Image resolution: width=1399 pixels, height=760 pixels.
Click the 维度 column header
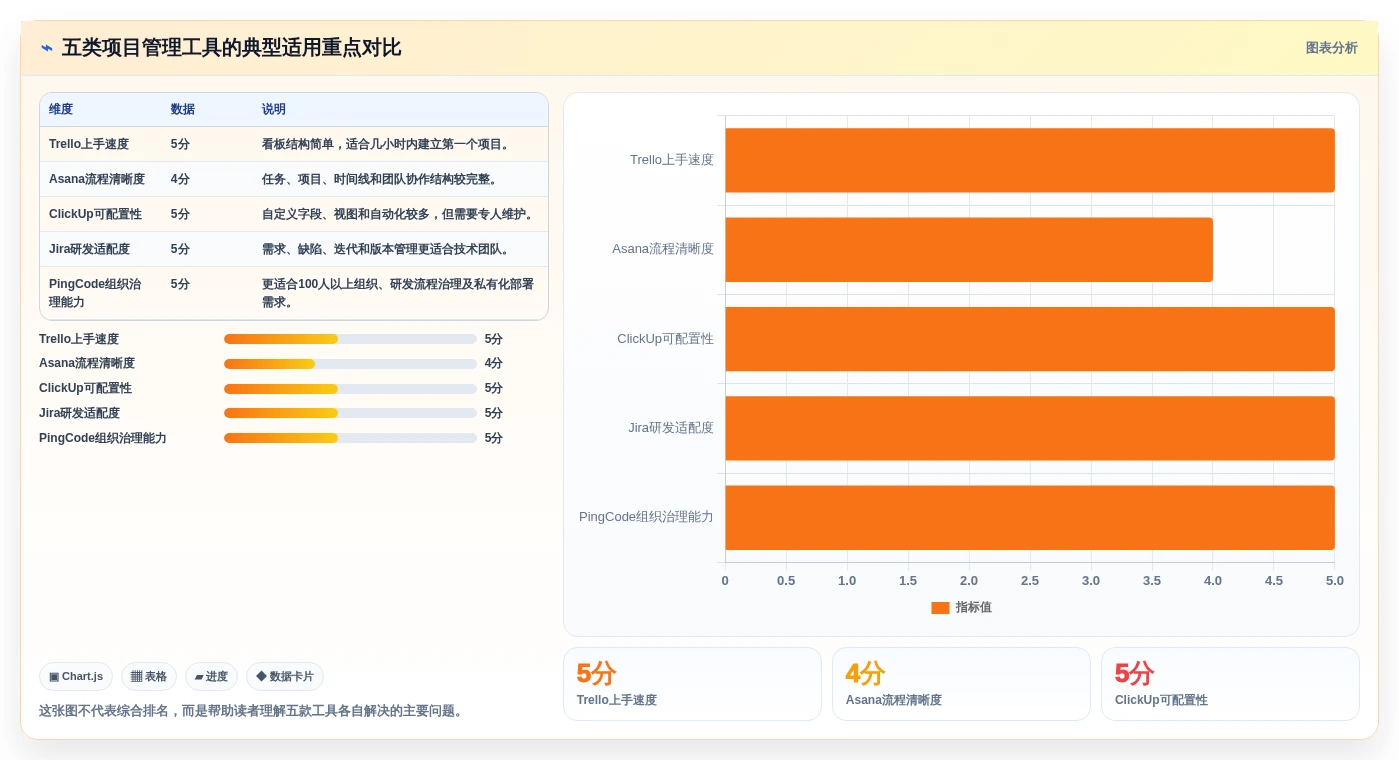(61, 109)
